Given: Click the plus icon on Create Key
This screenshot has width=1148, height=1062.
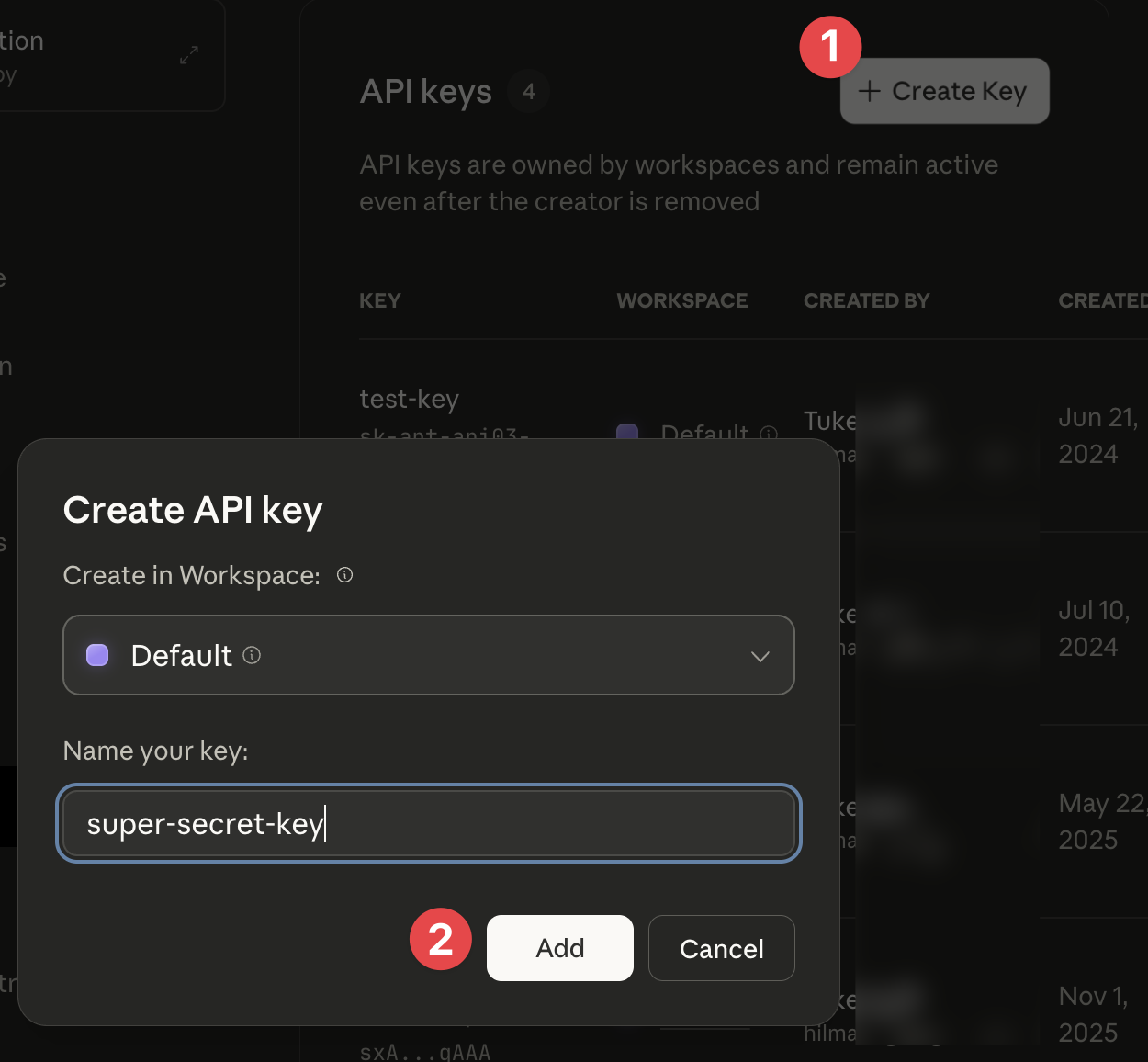Looking at the screenshot, I should coord(869,91).
